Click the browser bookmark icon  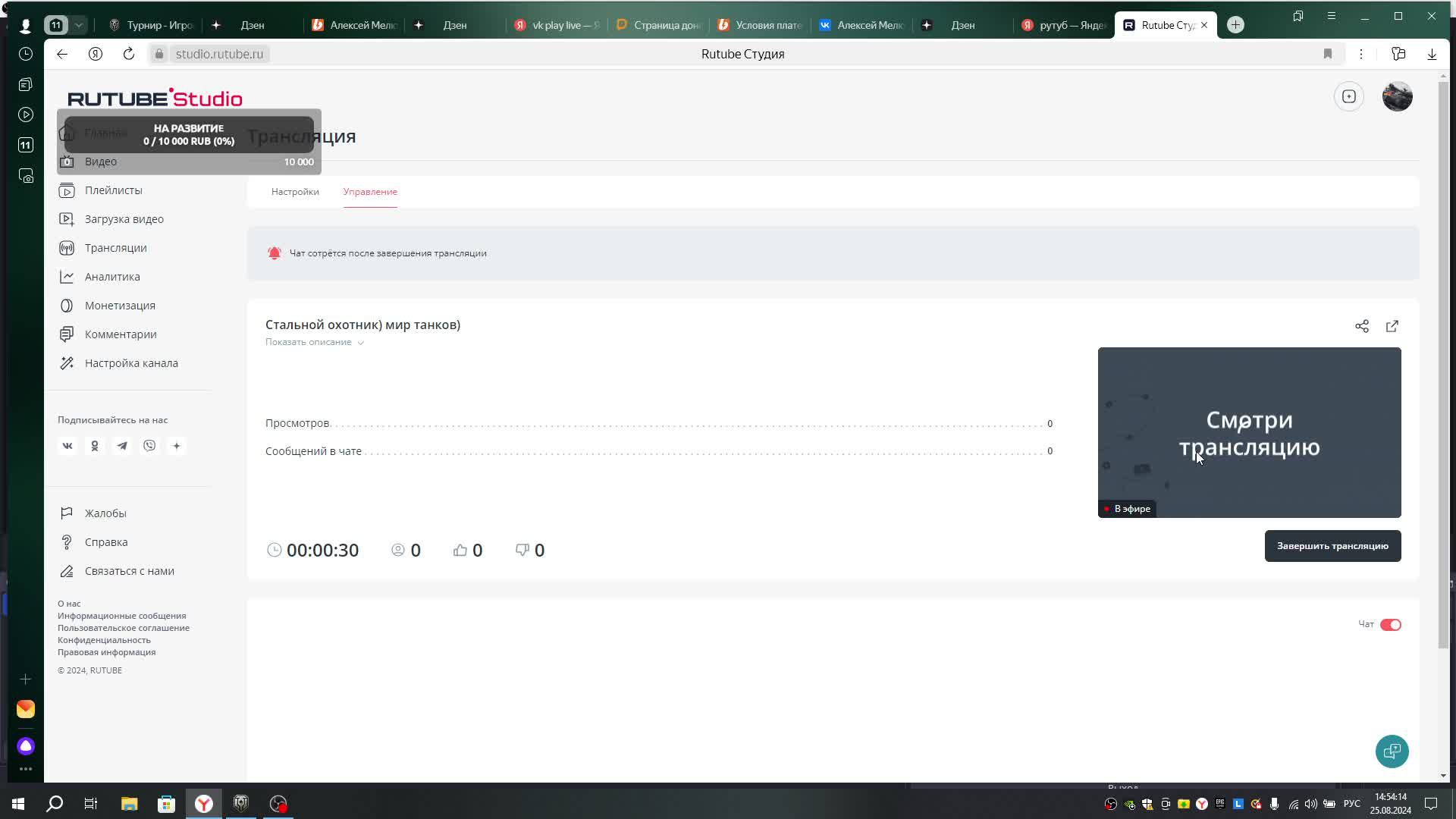tap(1327, 54)
